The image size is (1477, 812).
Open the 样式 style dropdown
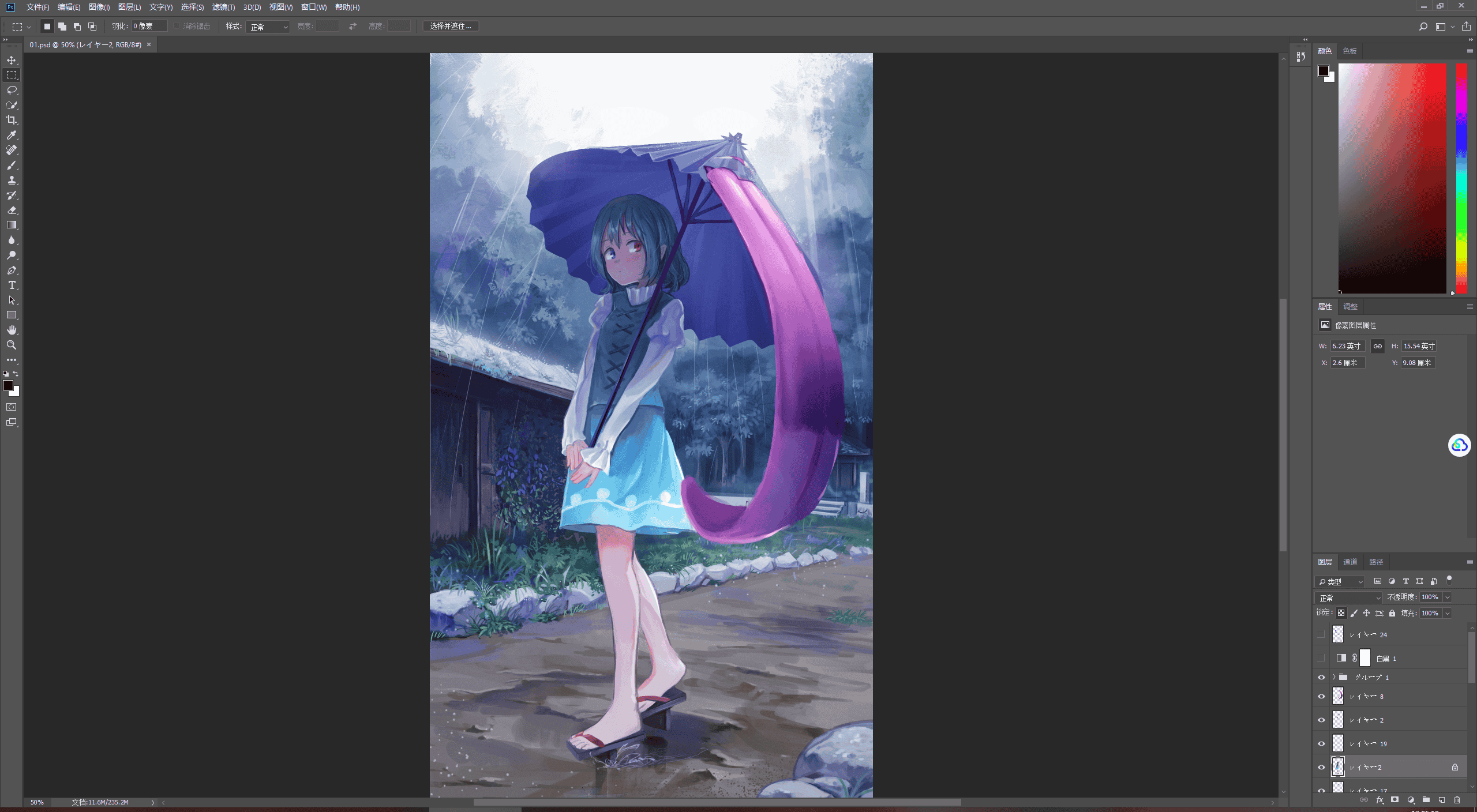pyautogui.click(x=268, y=27)
